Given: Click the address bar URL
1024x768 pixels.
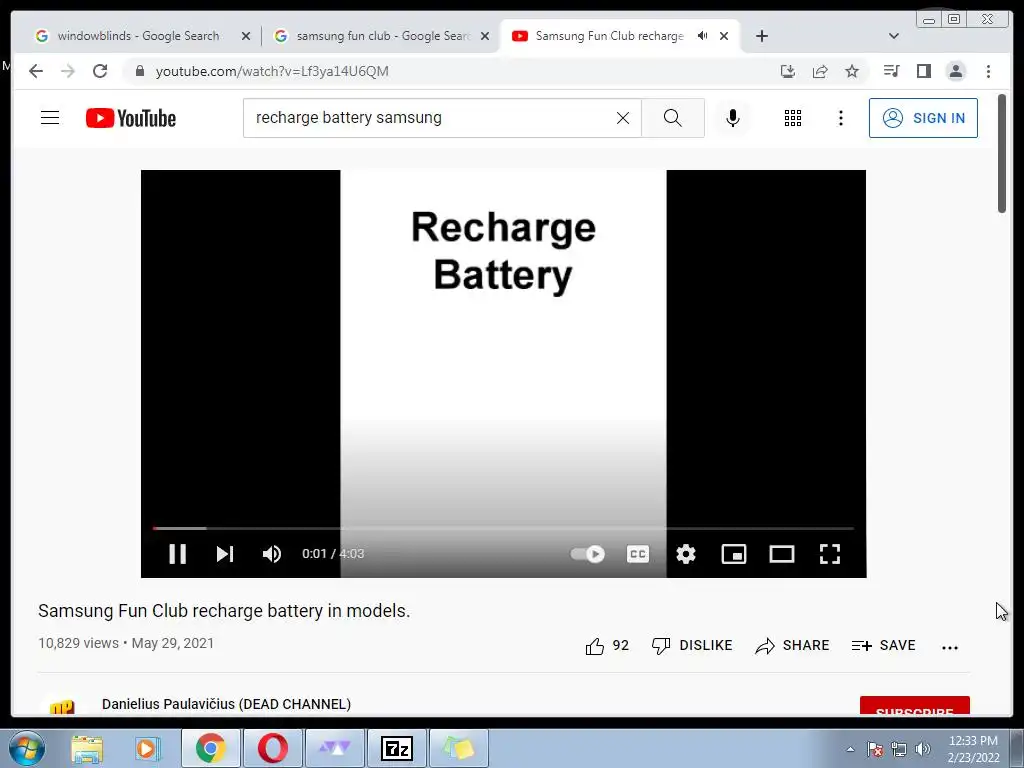Looking at the screenshot, I should [x=272, y=71].
